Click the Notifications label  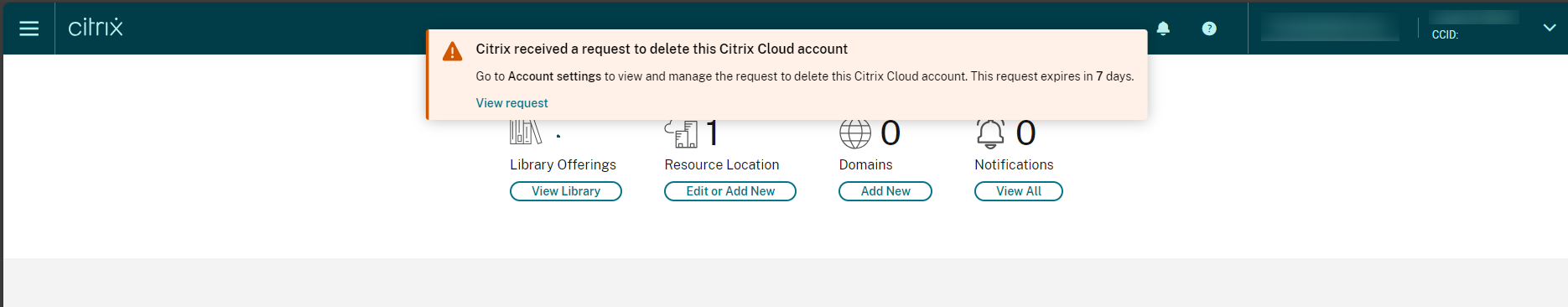point(1014,164)
